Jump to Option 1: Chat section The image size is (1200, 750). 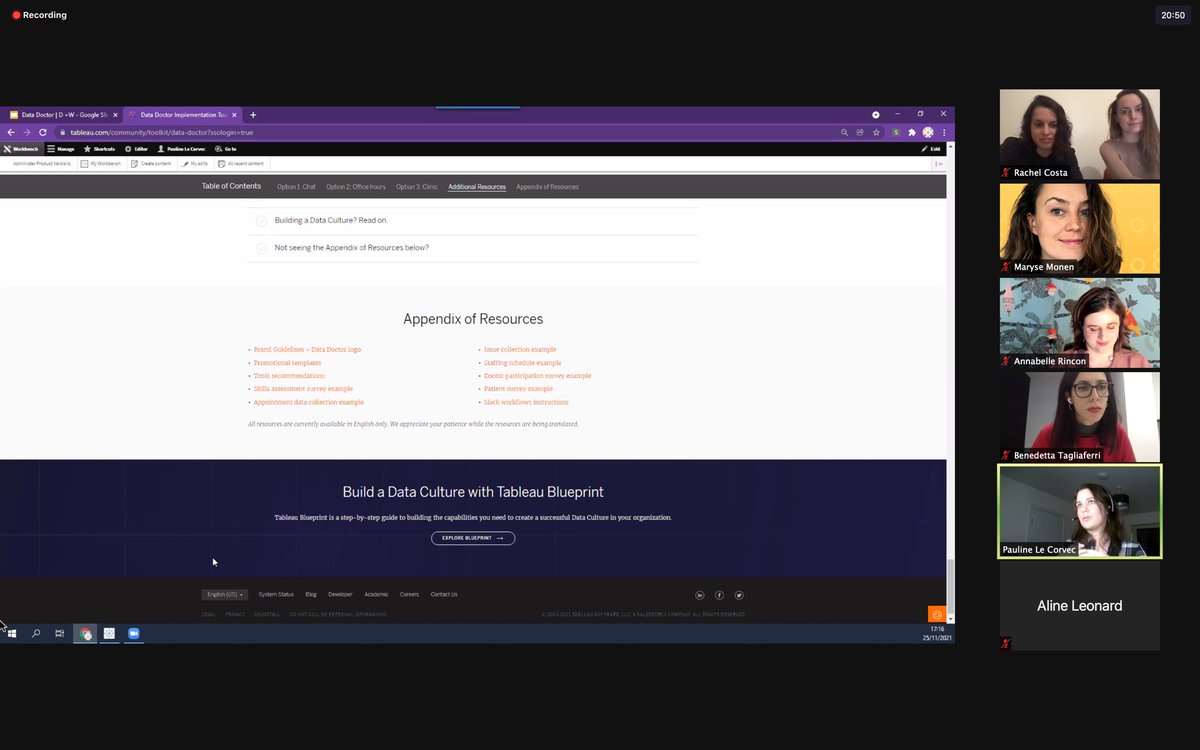(x=296, y=187)
